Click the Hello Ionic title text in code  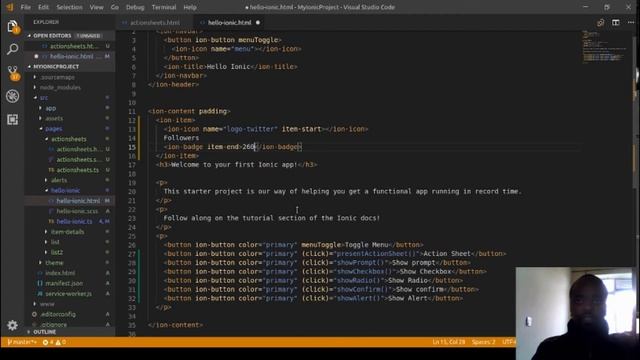coord(229,67)
